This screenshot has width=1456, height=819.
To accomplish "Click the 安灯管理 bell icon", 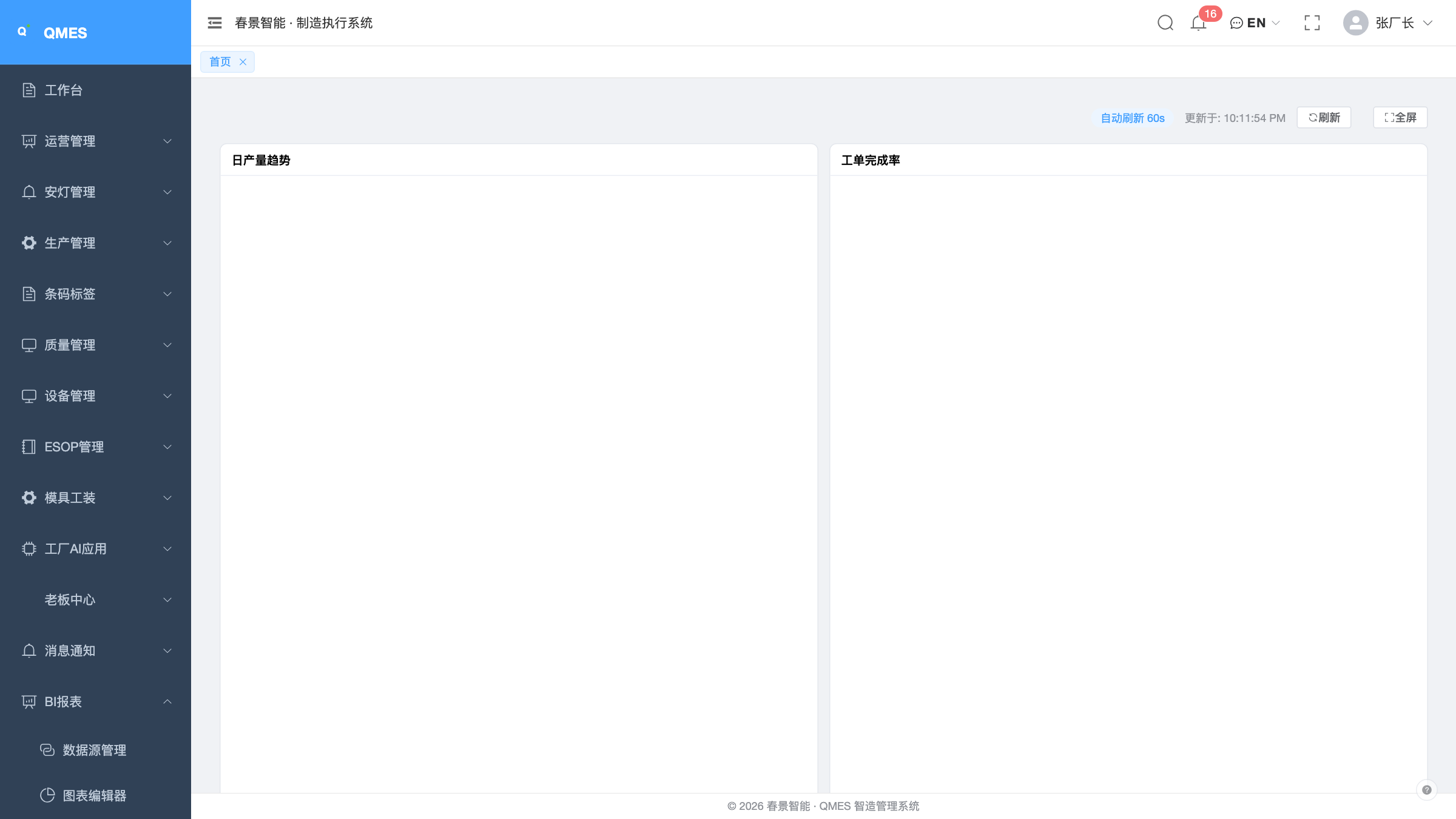I will click(x=29, y=192).
